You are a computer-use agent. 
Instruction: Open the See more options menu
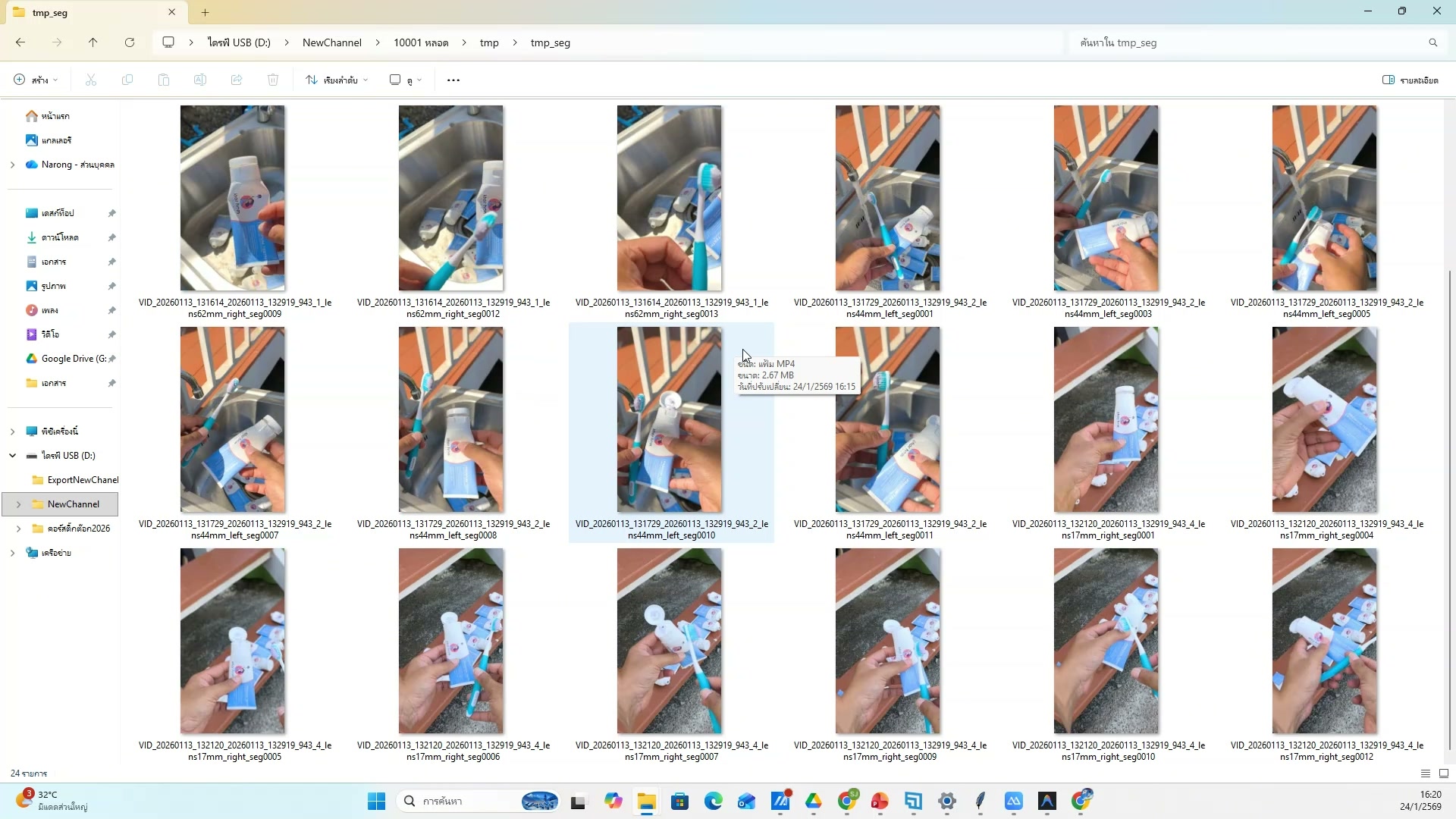point(453,80)
